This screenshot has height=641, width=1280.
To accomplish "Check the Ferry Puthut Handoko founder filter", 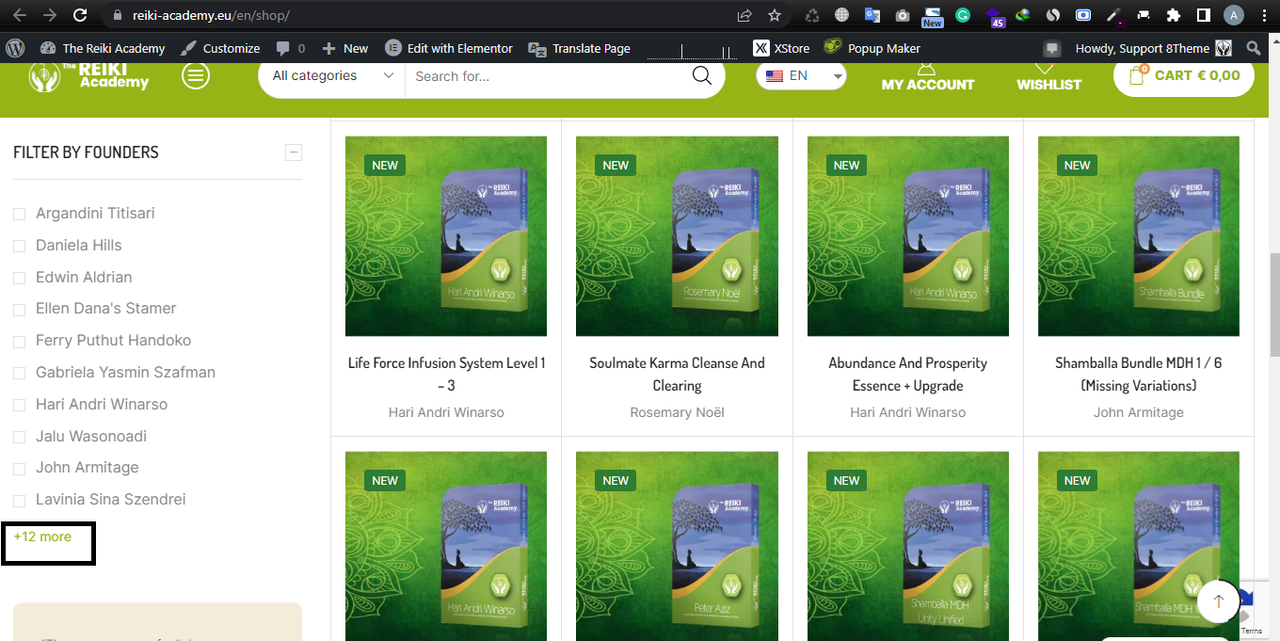I will coord(19,341).
